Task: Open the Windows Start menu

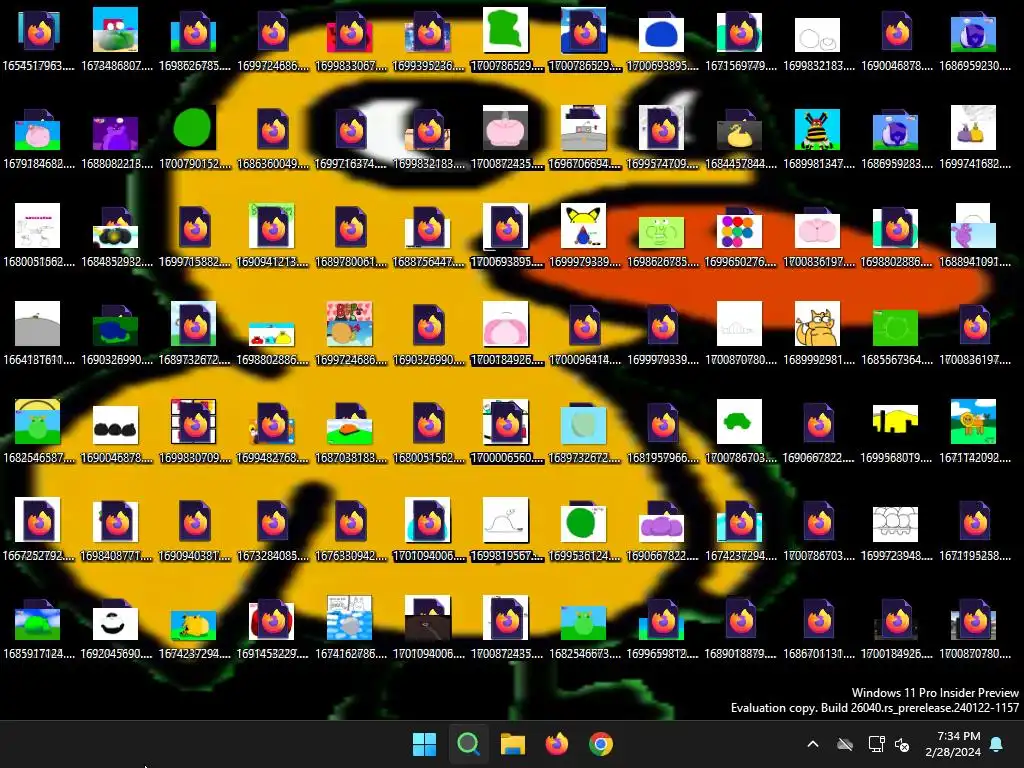Action: click(424, 744)
